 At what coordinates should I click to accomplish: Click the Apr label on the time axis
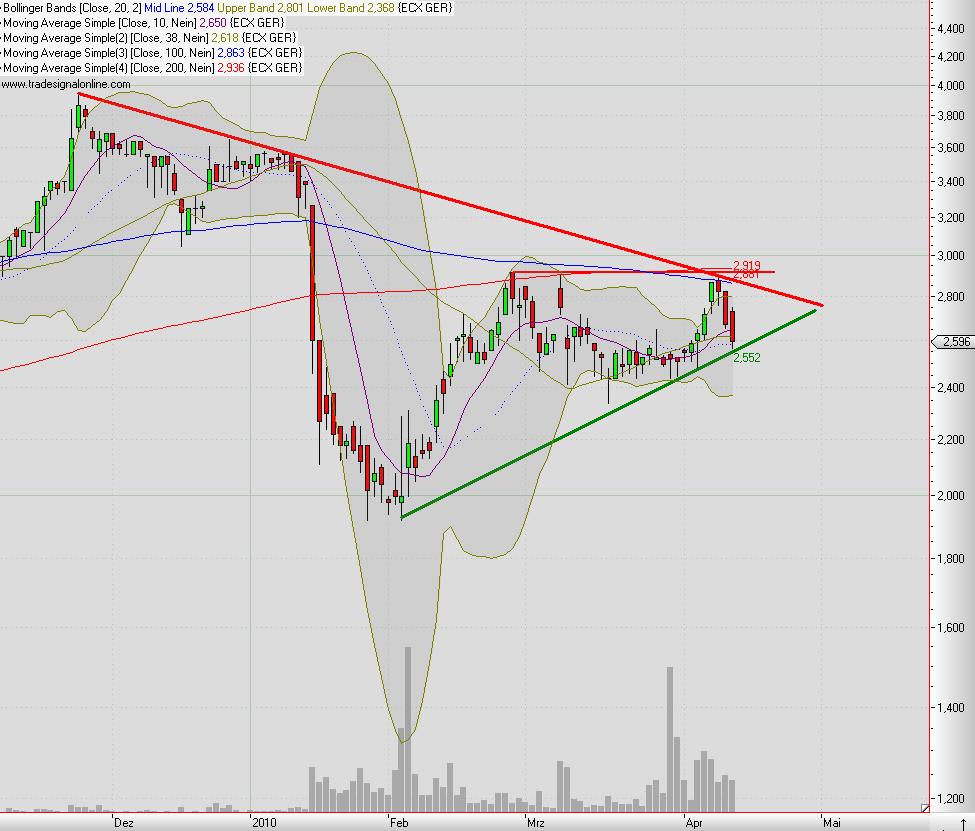[x=693, y=822]
